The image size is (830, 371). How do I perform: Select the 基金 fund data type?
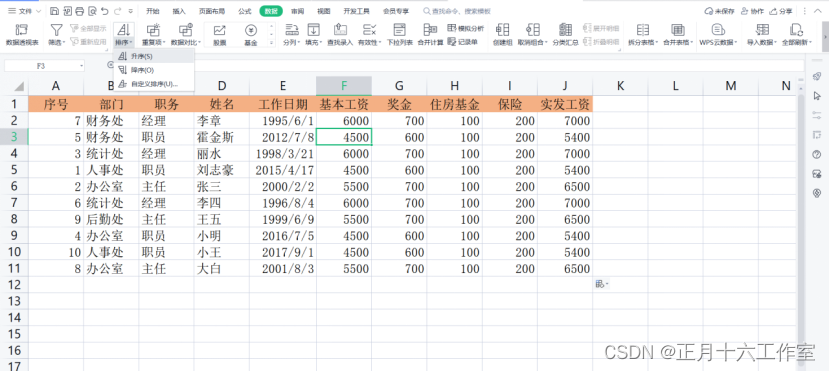tap(250, 35)
